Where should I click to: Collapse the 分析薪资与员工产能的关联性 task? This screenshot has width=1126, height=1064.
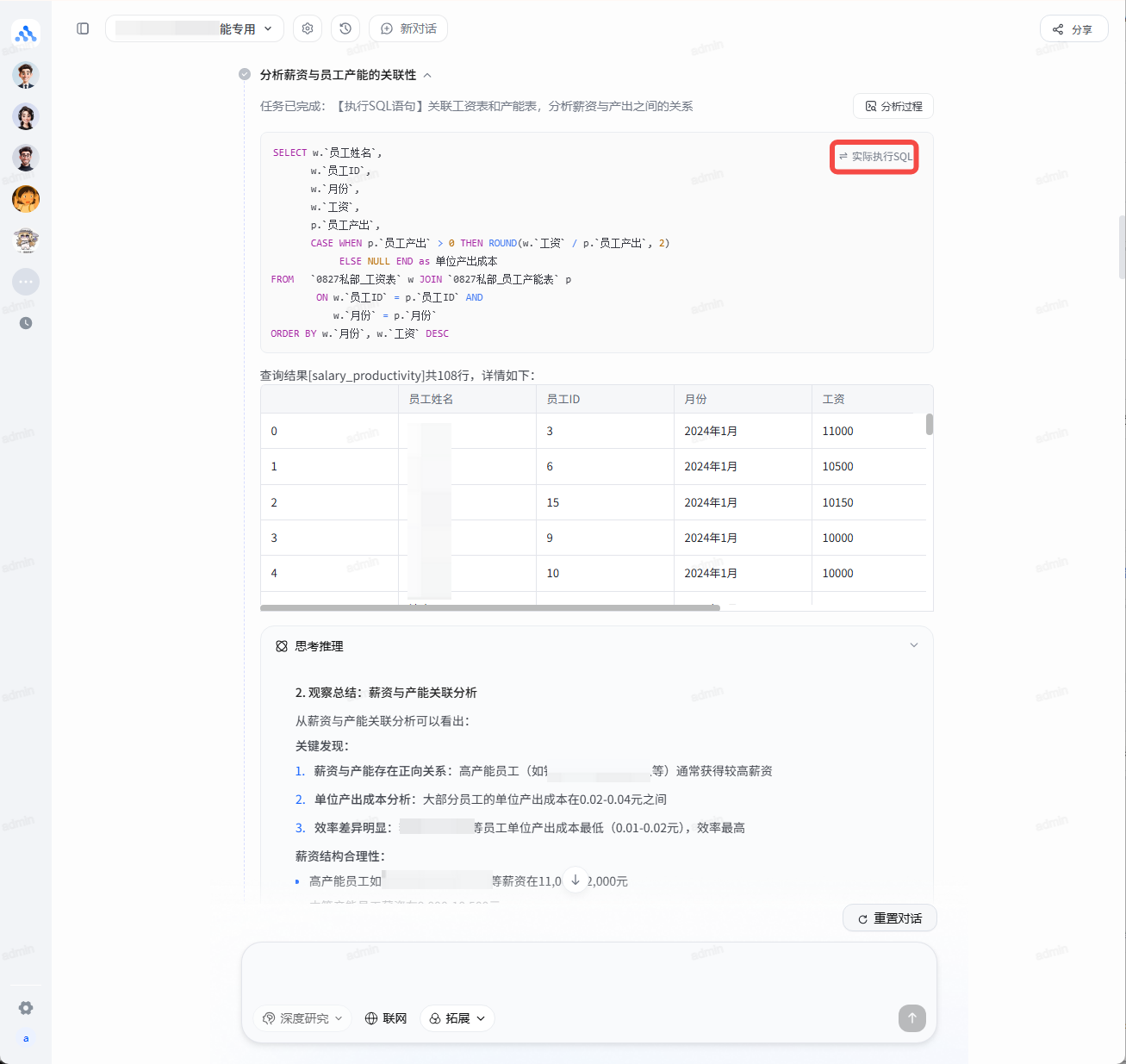point(428,75)
